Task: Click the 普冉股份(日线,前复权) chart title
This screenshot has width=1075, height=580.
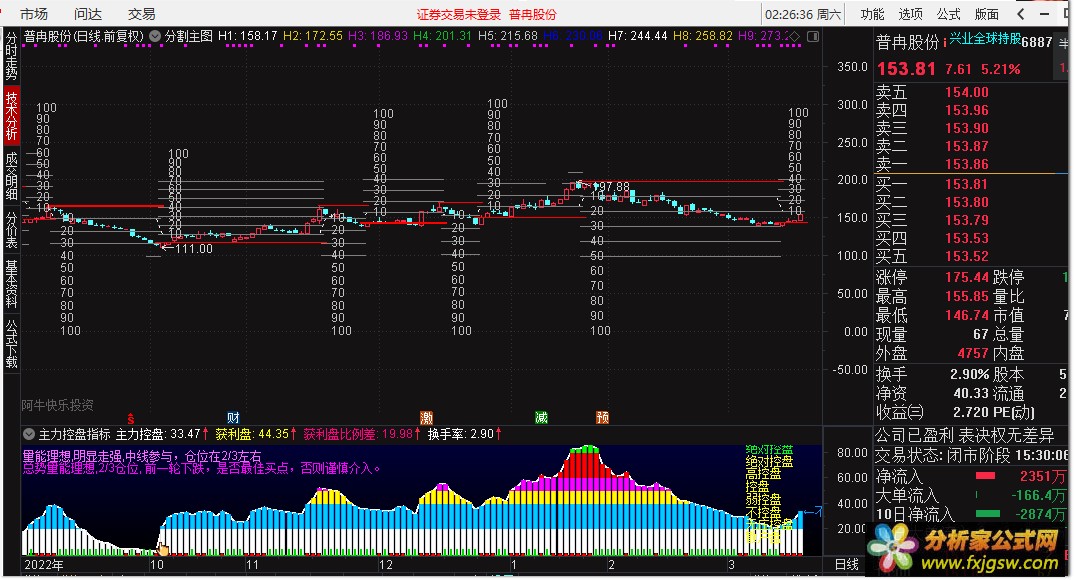Action: click(x=84, y=36)
